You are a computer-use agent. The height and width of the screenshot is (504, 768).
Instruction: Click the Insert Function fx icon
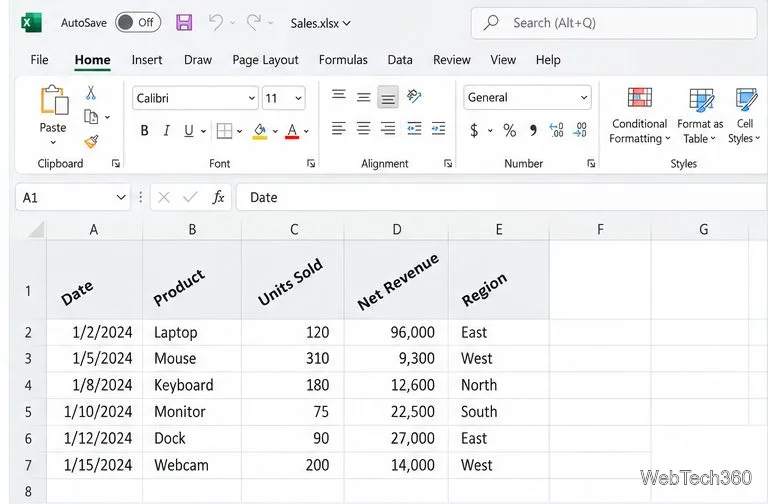[218, 197]
